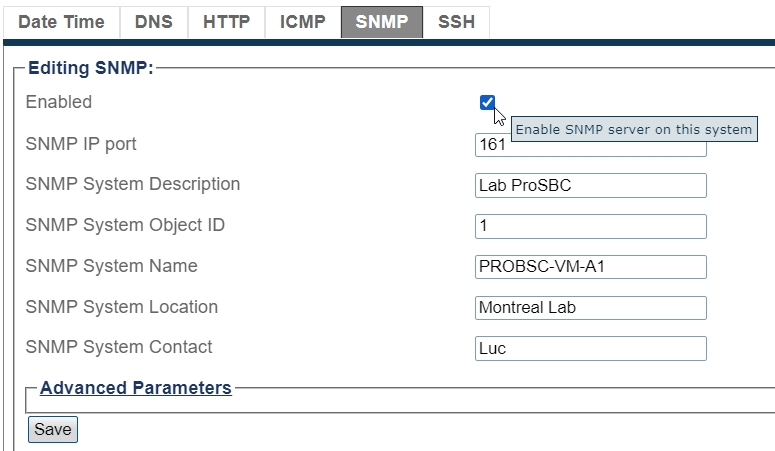Click the SNMP System Name label

pos(111,266)
